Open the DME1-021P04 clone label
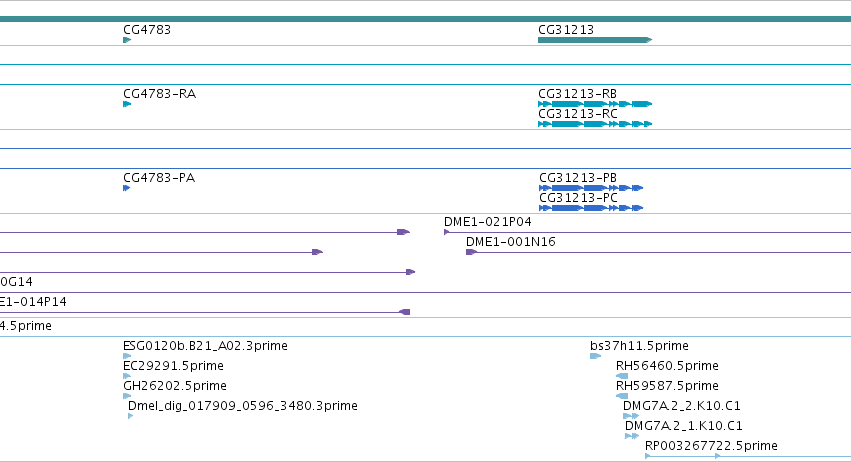 tap(487, 221)
